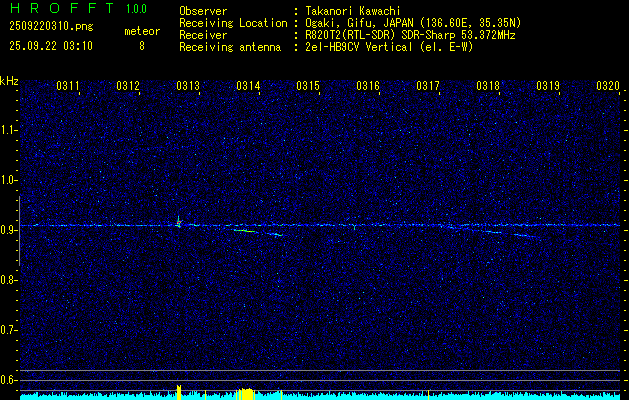Screen dimensions: 629x400
Task: Click the word meteor above the count
Action: pos(142,31)
